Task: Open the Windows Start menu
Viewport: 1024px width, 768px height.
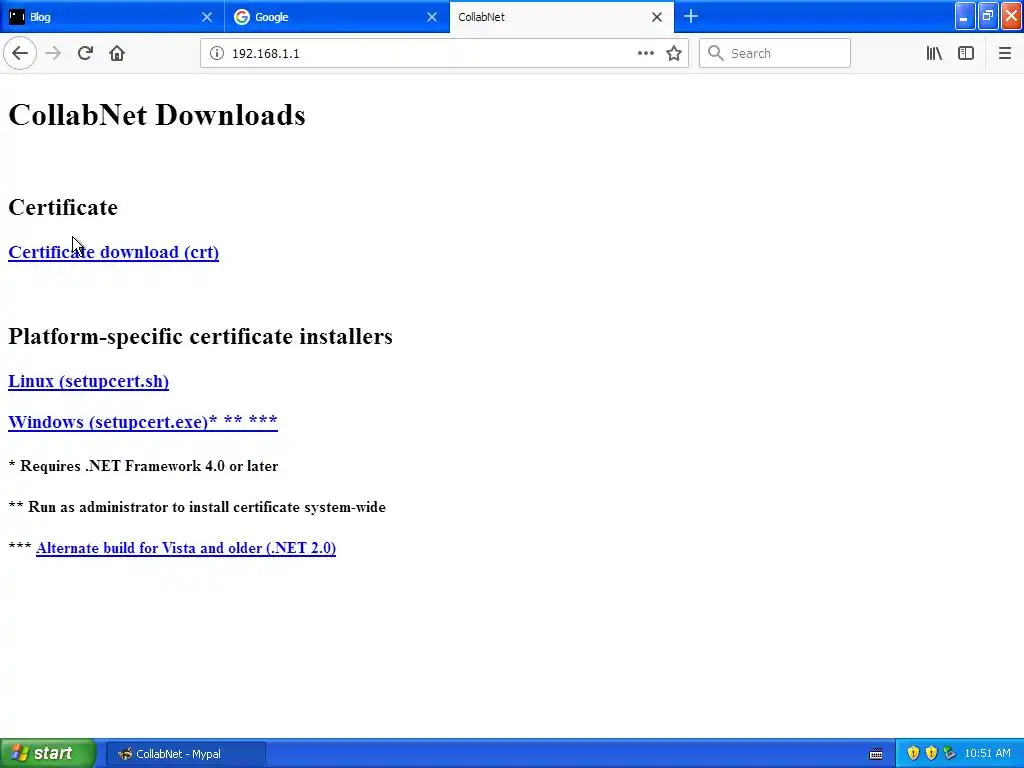Action: (x=47, y=754)
